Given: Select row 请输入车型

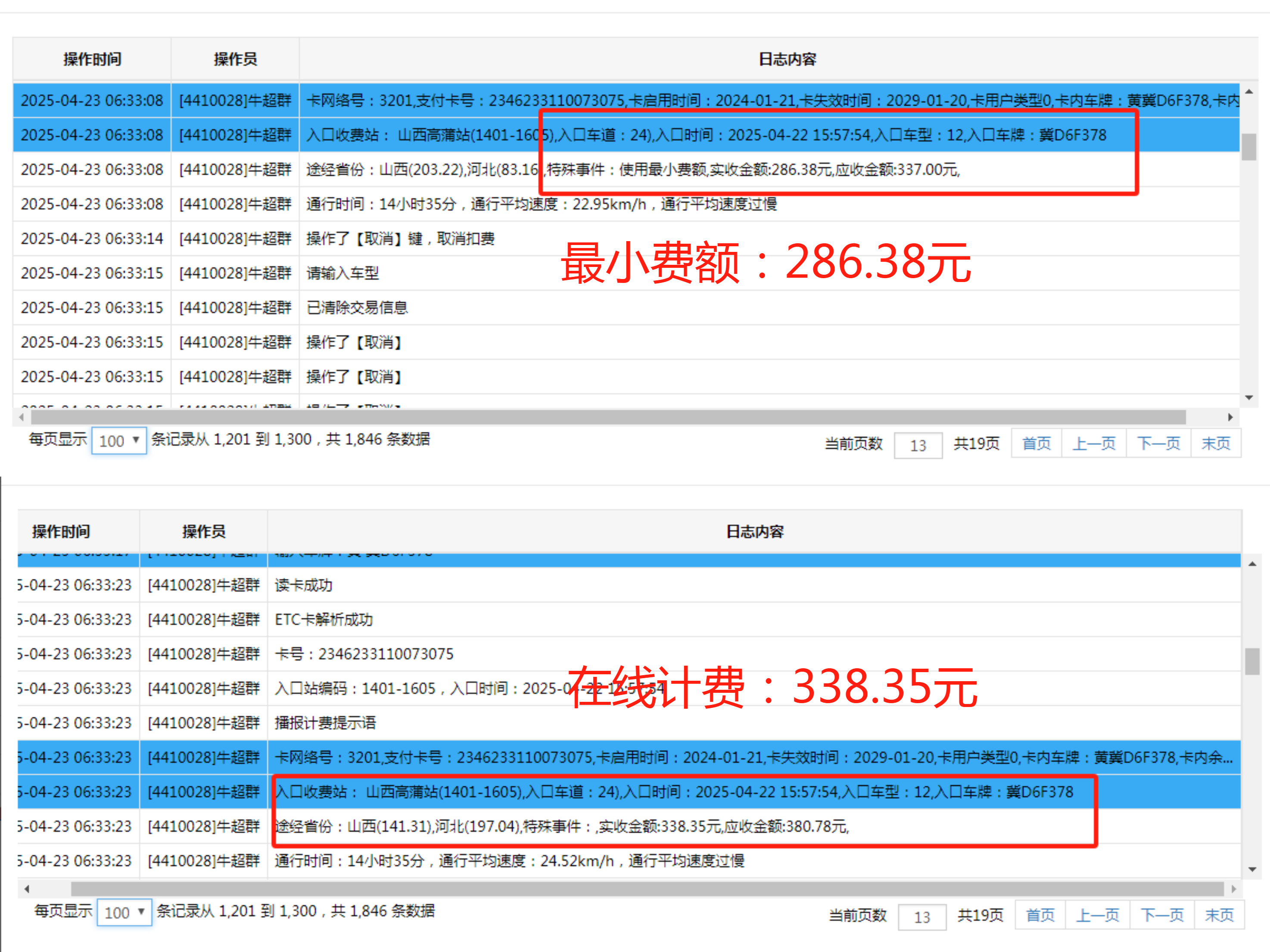Looking at the screenshot, I should pos(626,273).
